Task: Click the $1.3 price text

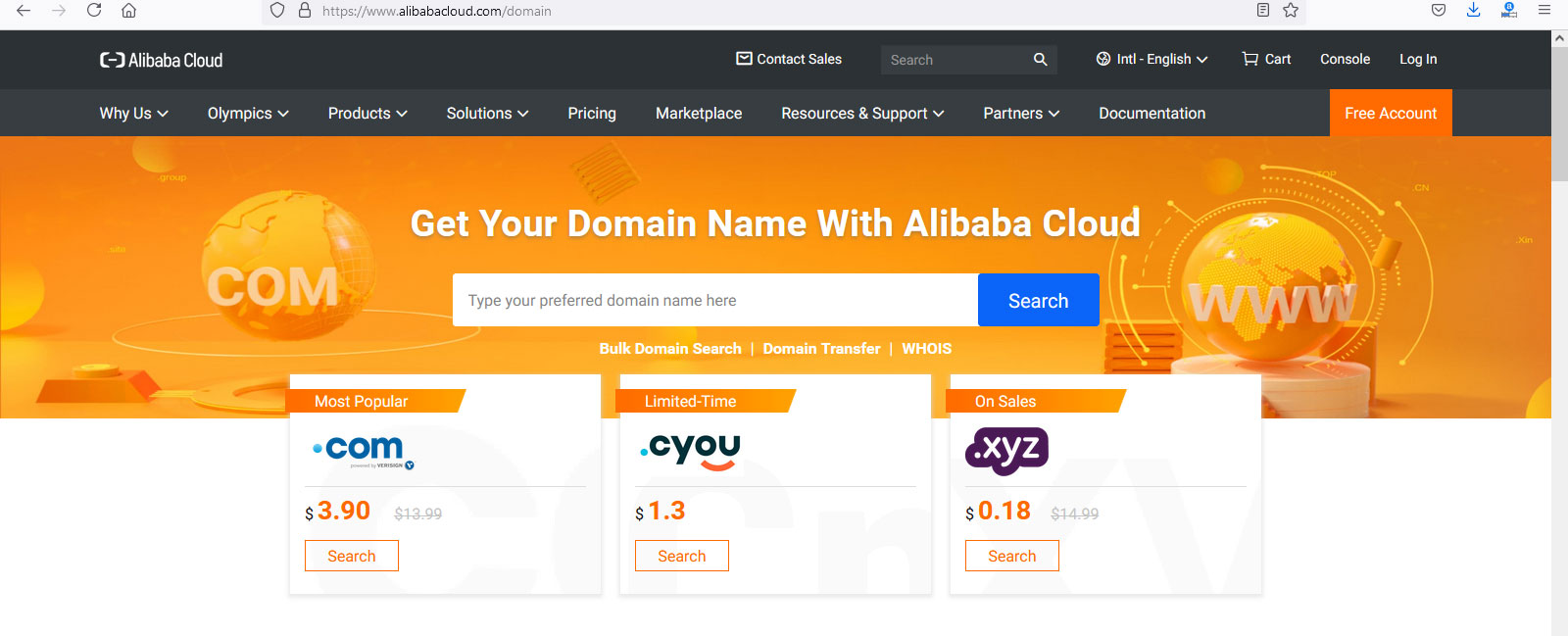Action: tap(660, 512)
